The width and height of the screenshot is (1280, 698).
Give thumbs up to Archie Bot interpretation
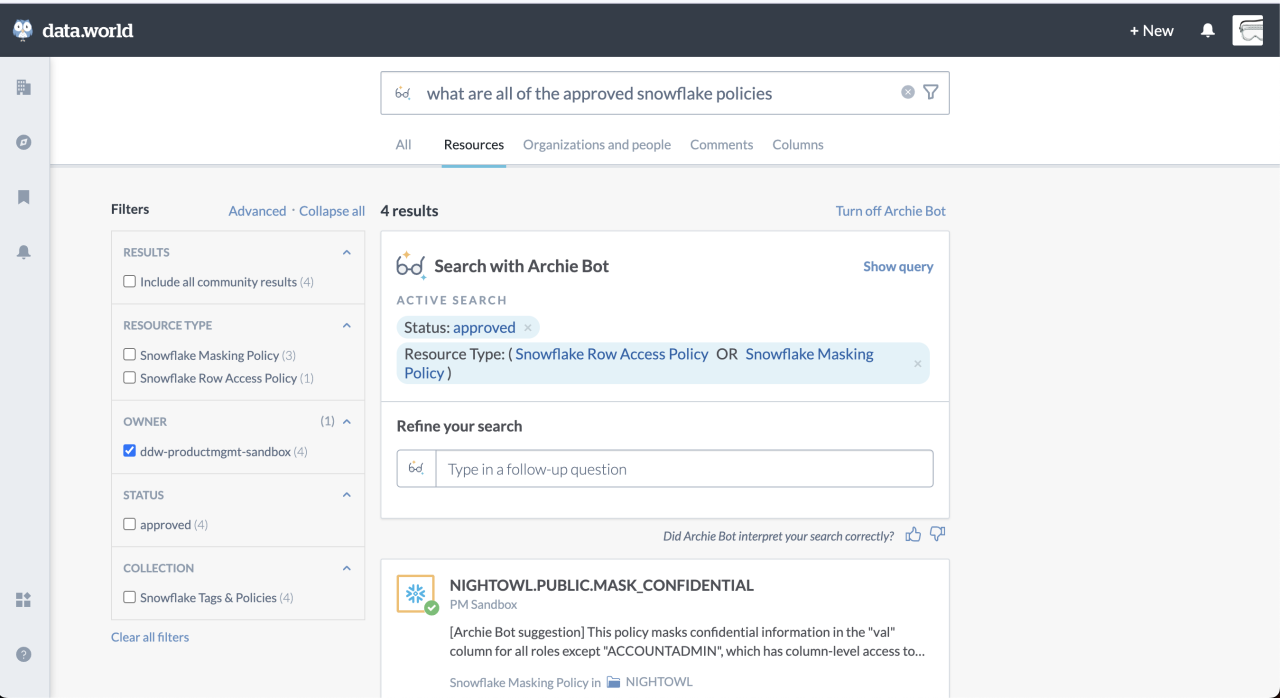click(x=913, y=535)
